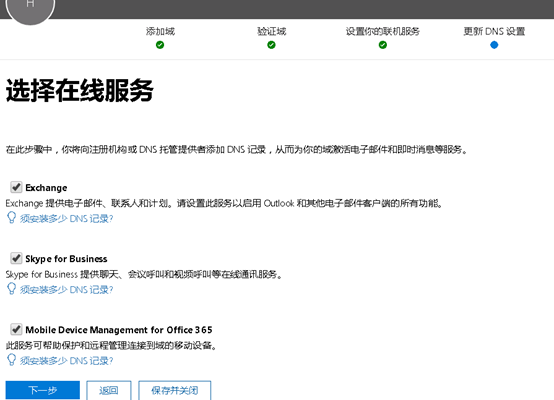Go to the 添加域 step
This screenshot has width=554, height=400.
coord(160,31)
